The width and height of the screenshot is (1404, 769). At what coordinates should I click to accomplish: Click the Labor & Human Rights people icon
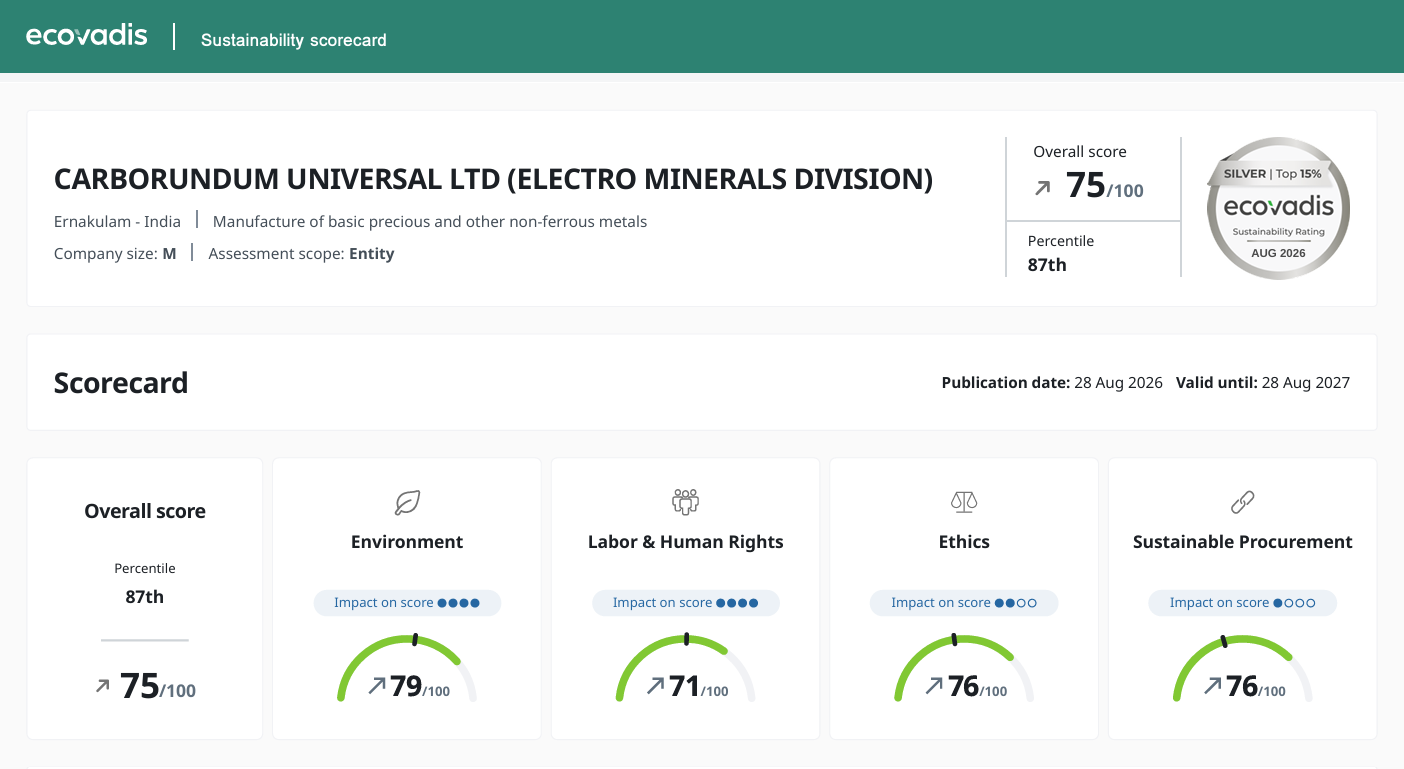click(685, 502)
